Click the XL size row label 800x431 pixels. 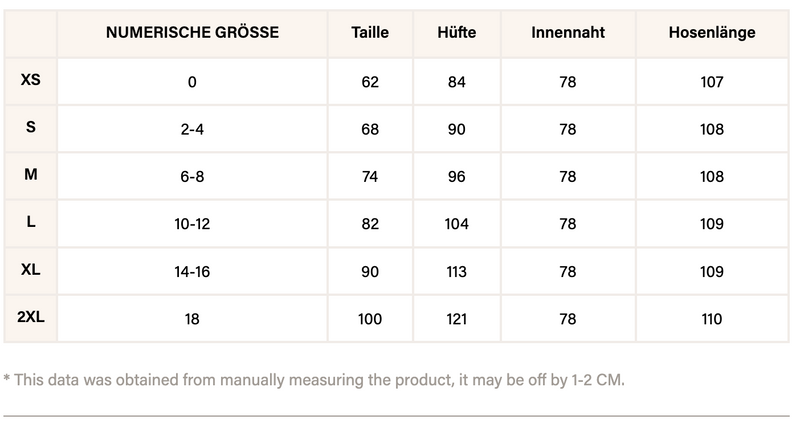pyautogui.click(x=30, y=270)
